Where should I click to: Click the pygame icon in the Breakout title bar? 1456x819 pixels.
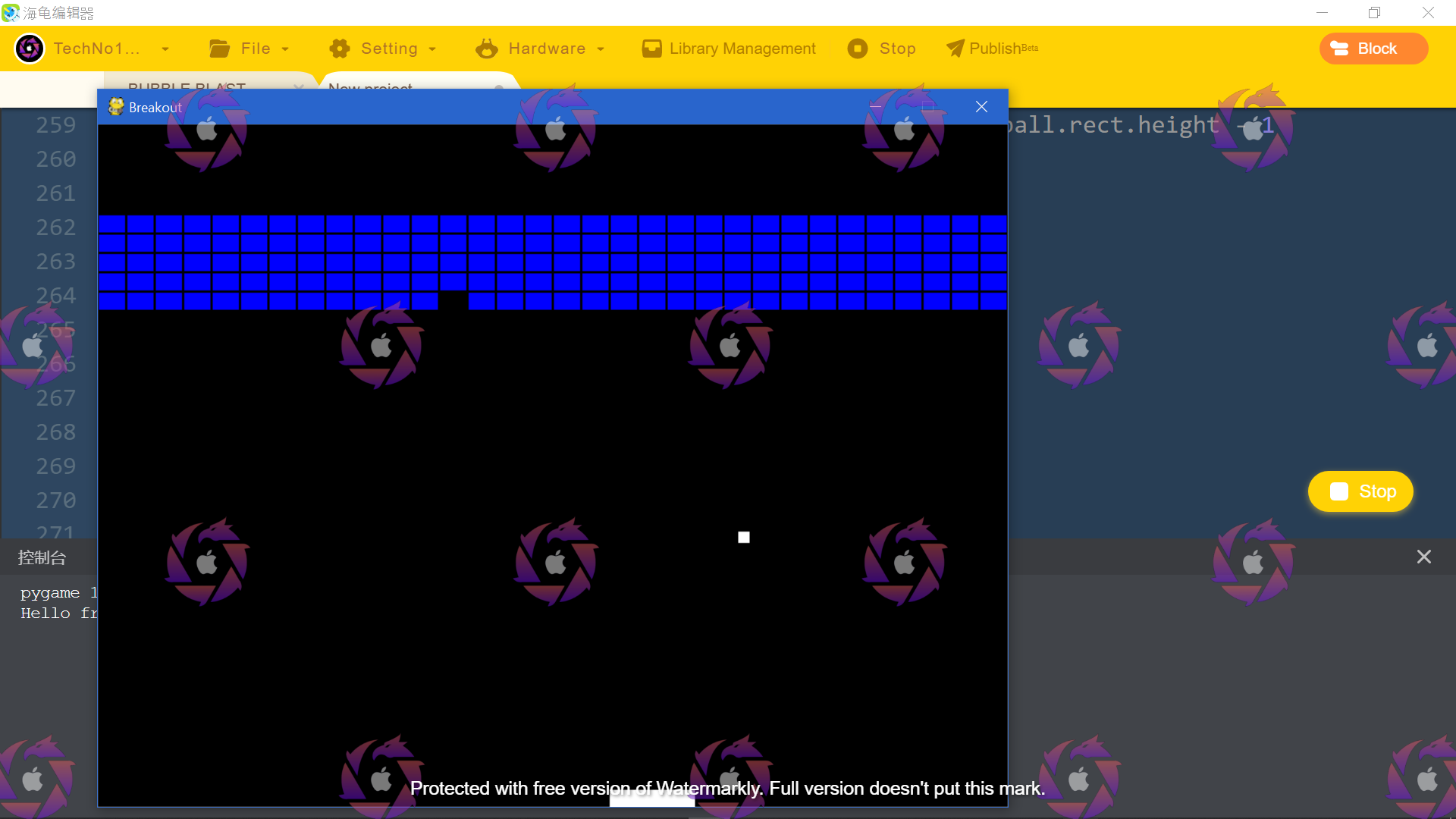[x=116, y=107]
